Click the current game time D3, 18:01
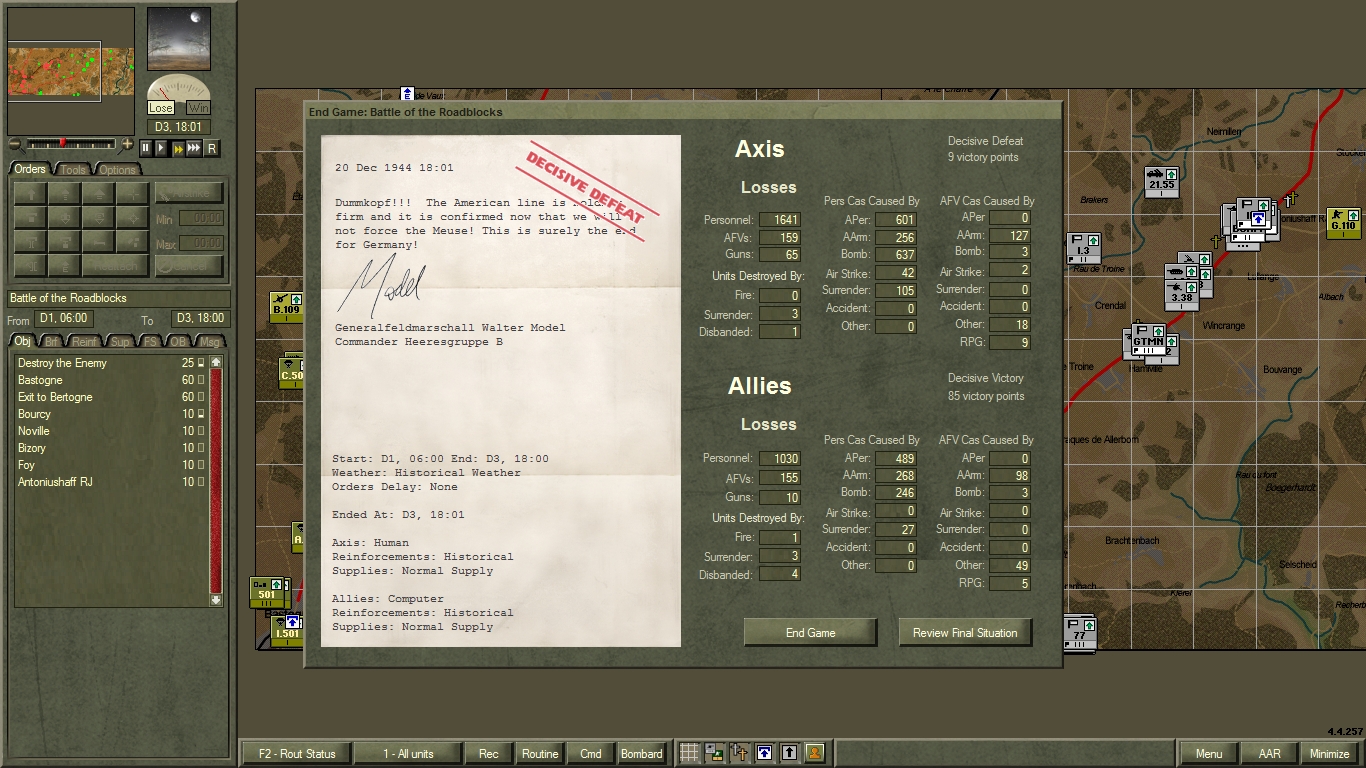 pyautogui.click(x=180, y=127)
